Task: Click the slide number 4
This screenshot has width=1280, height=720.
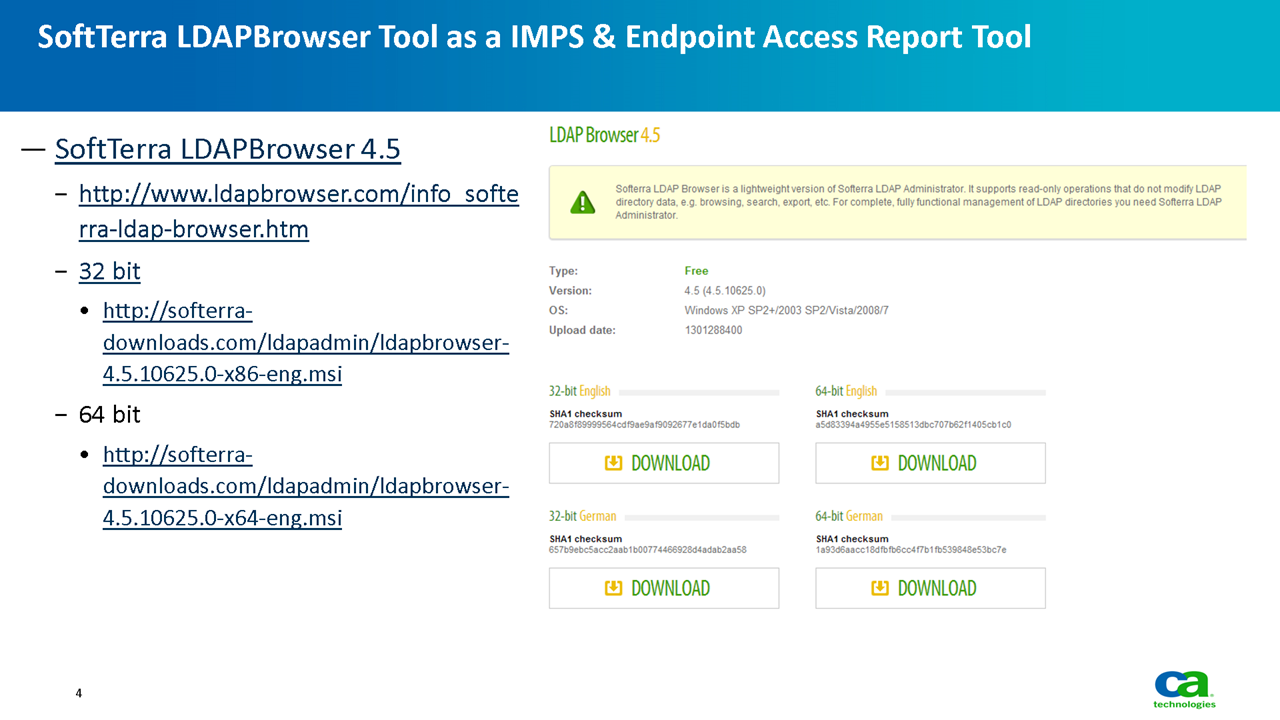Action: [x=79, y=694]
